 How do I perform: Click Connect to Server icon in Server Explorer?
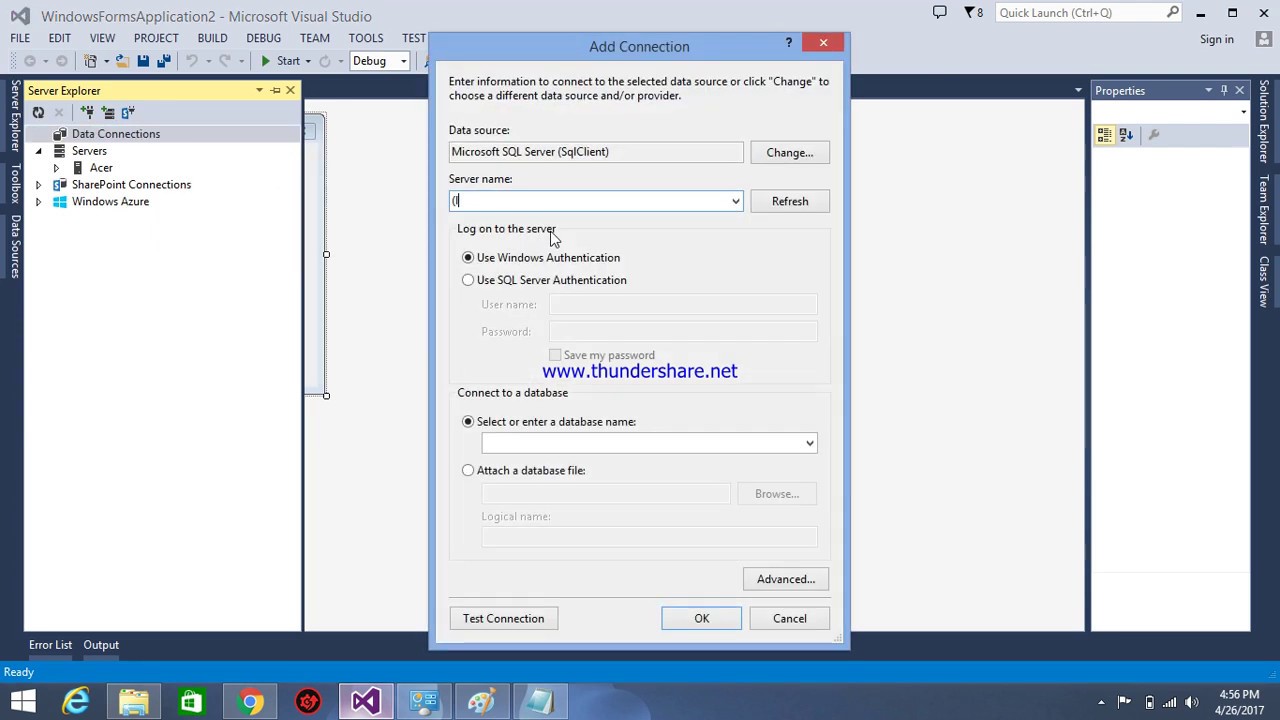point(108,113)
